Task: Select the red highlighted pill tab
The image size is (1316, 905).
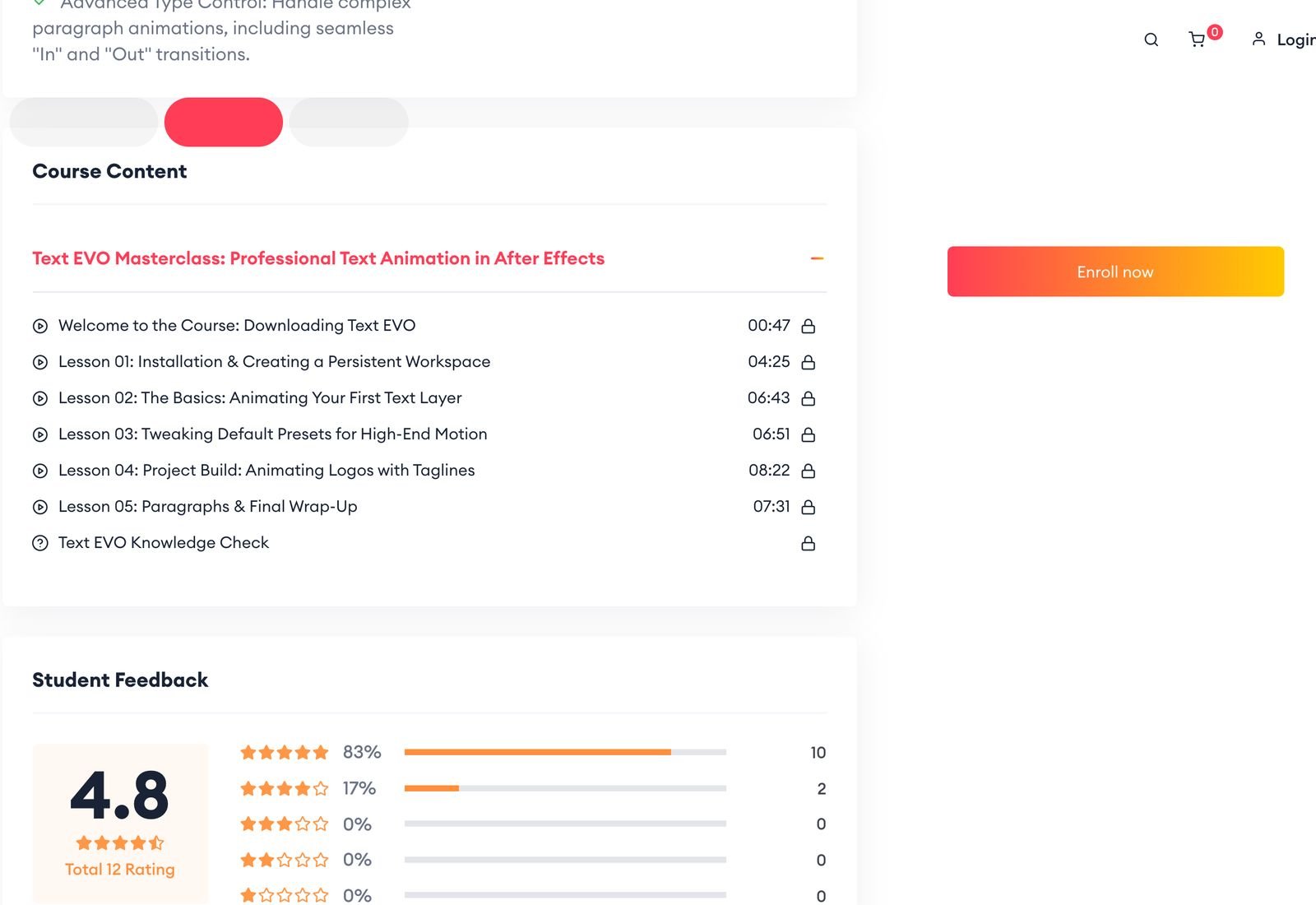Action: pos(224,122)
